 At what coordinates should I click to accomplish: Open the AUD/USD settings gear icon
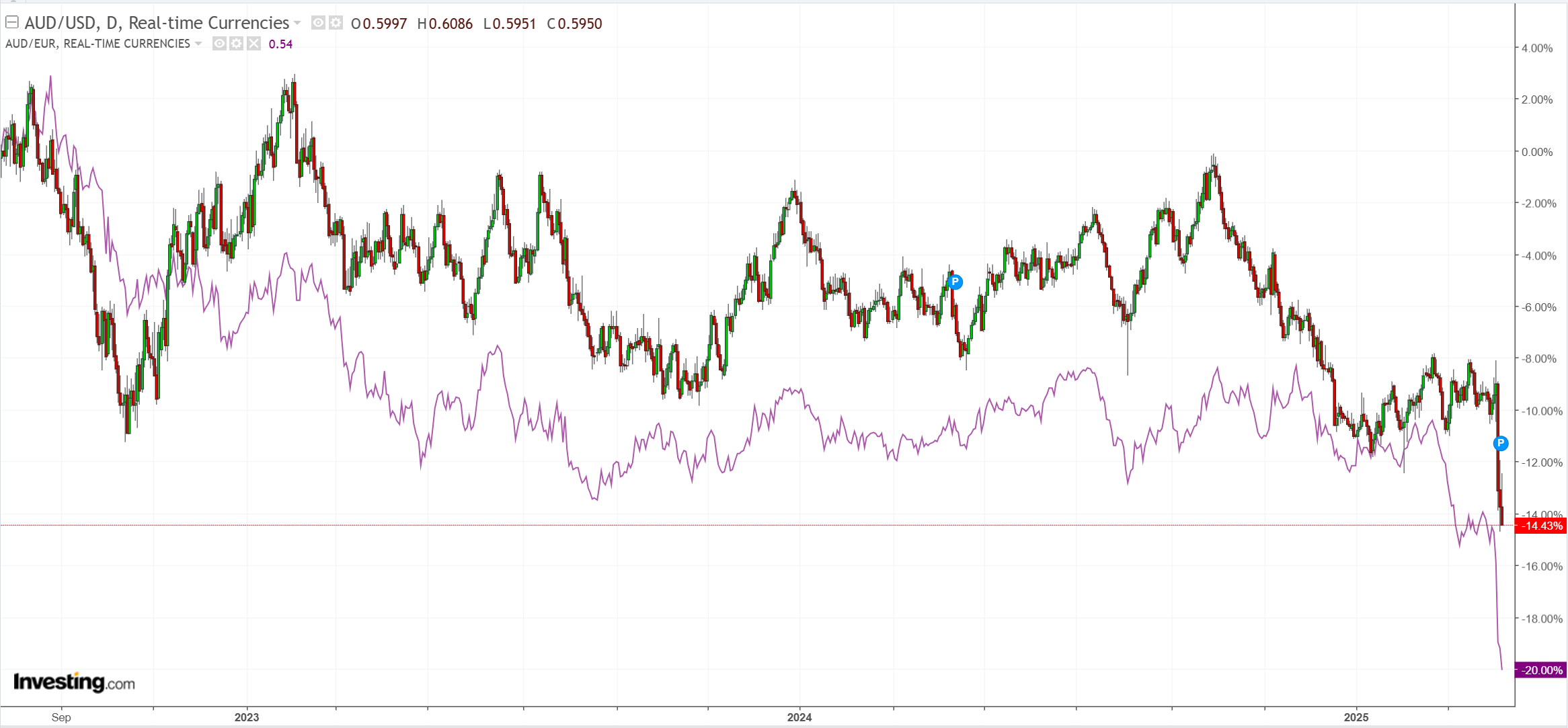click(336, 23)
